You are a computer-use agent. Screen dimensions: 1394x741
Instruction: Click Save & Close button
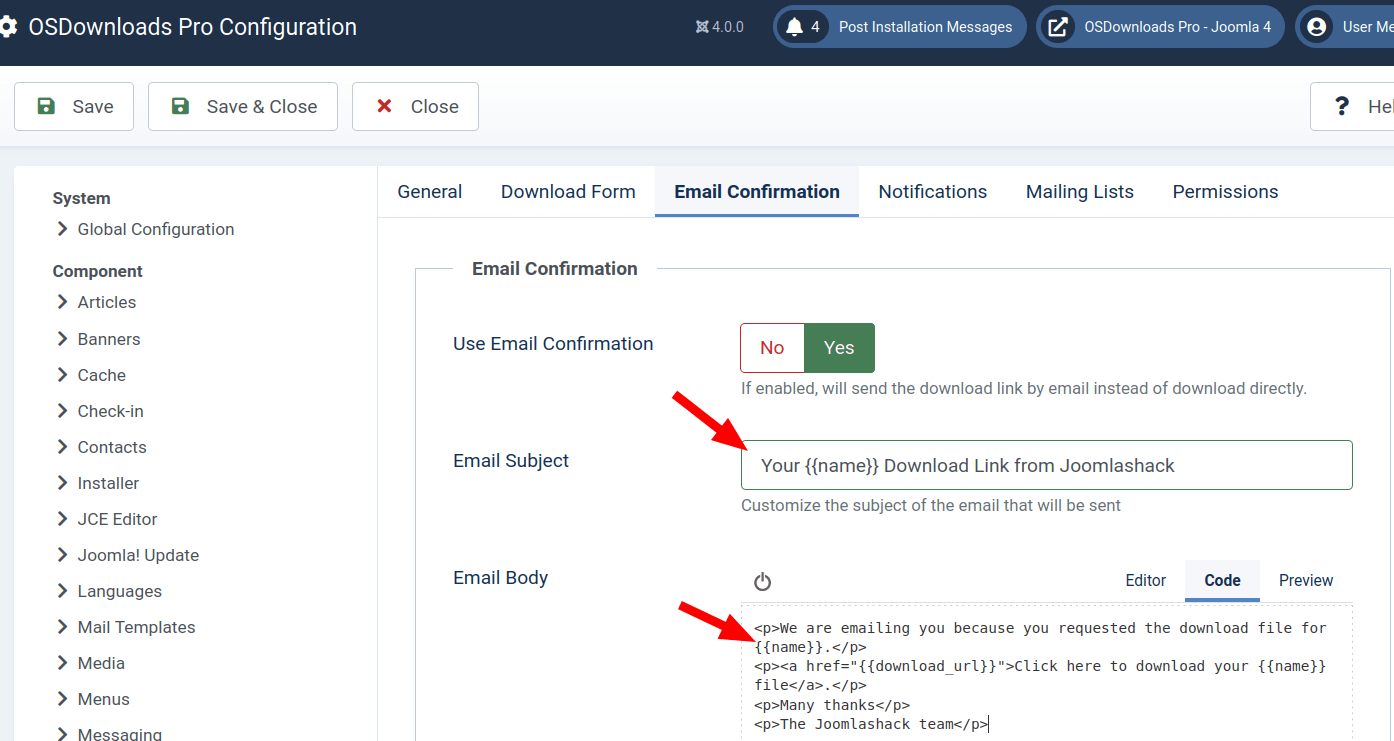[243, 106]
